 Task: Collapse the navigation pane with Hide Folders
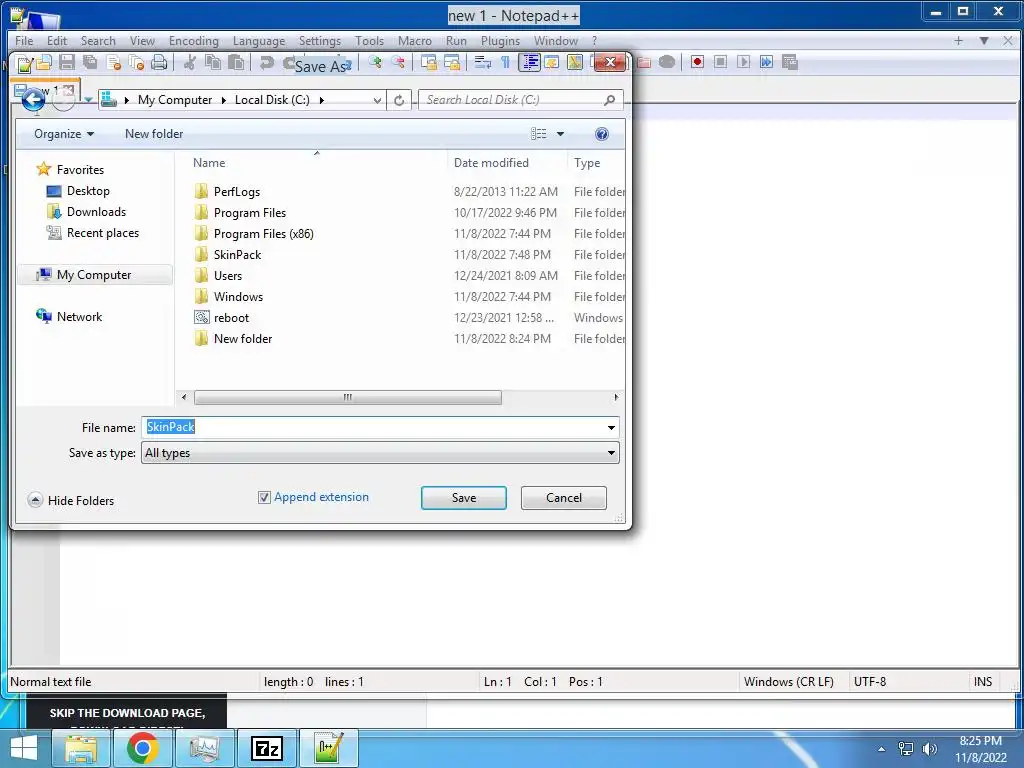[71, 500]
